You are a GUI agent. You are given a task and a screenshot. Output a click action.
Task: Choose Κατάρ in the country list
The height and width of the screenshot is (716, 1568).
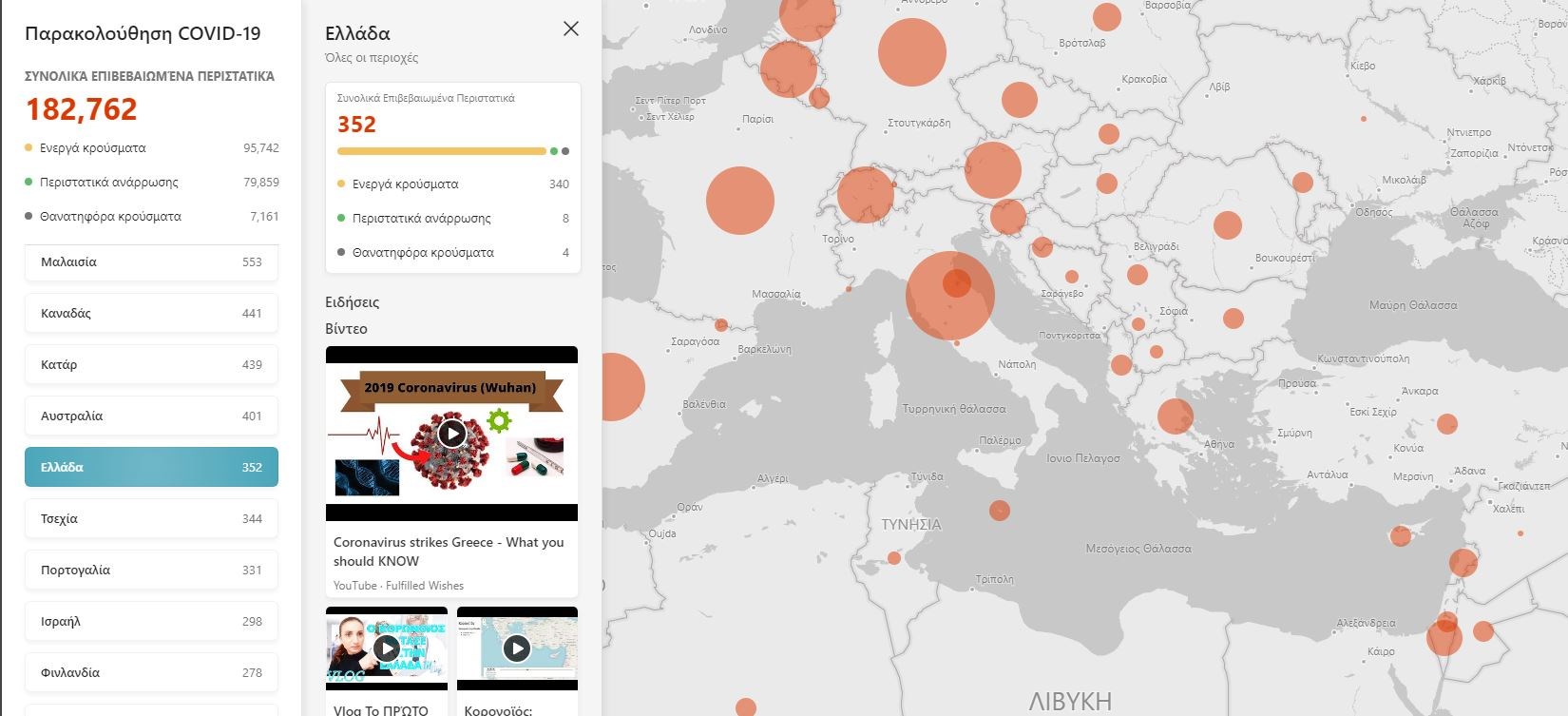click(x=151, y=365)
